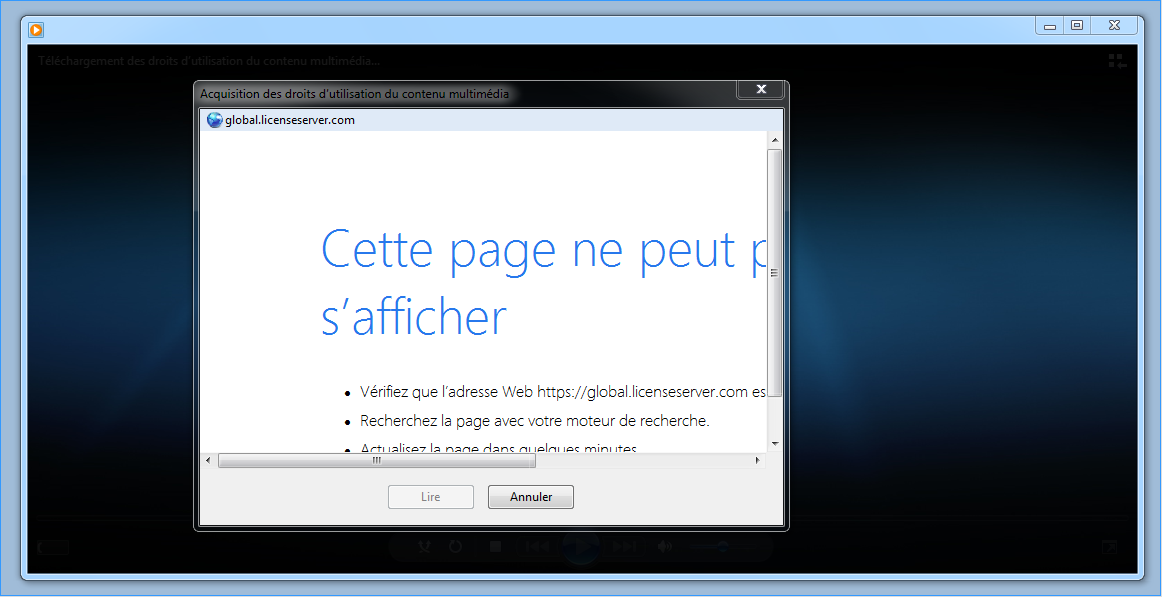
Task: Click the horizontal scrollbar thumb
Action: (376, 461)
